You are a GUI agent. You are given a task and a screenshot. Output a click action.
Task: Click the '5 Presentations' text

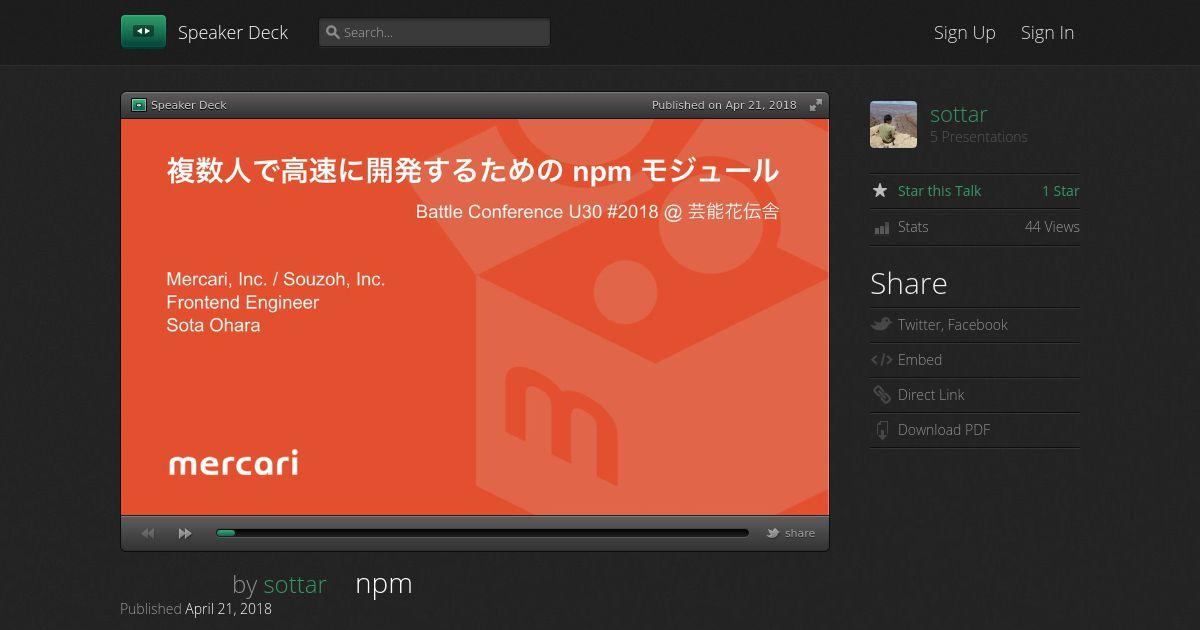pos(979,137)
